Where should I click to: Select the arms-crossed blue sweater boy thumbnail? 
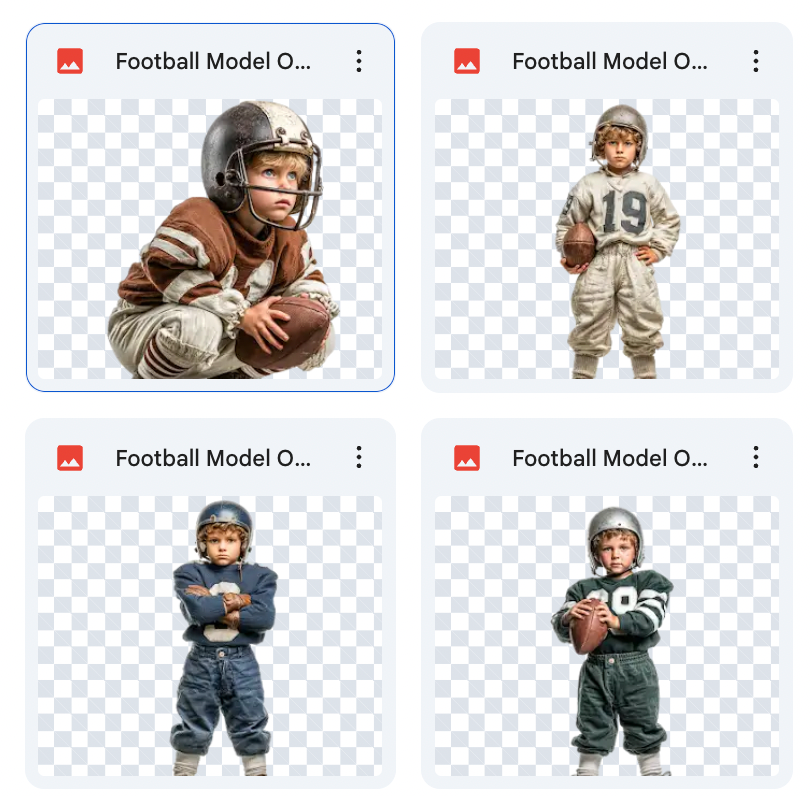pyautogui.click(x=210, y=636)
